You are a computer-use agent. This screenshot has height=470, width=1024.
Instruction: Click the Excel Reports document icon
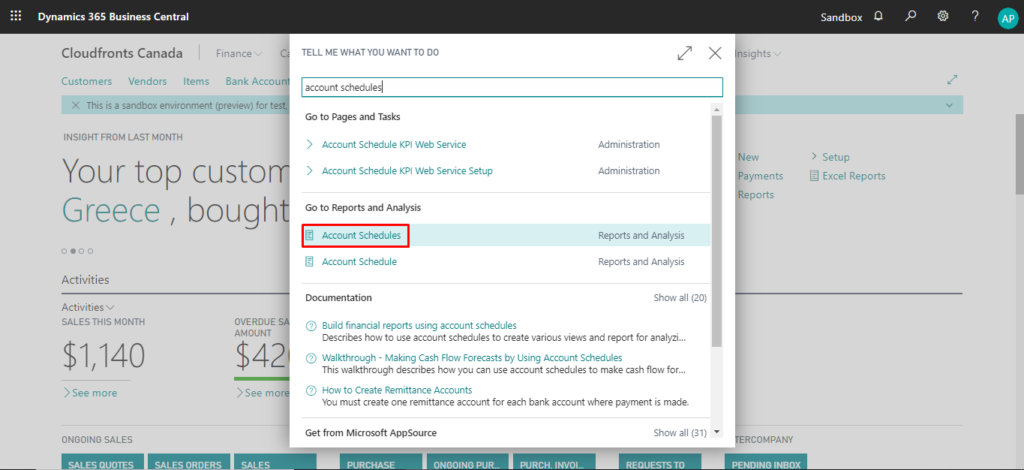click(x=814, y=176)
